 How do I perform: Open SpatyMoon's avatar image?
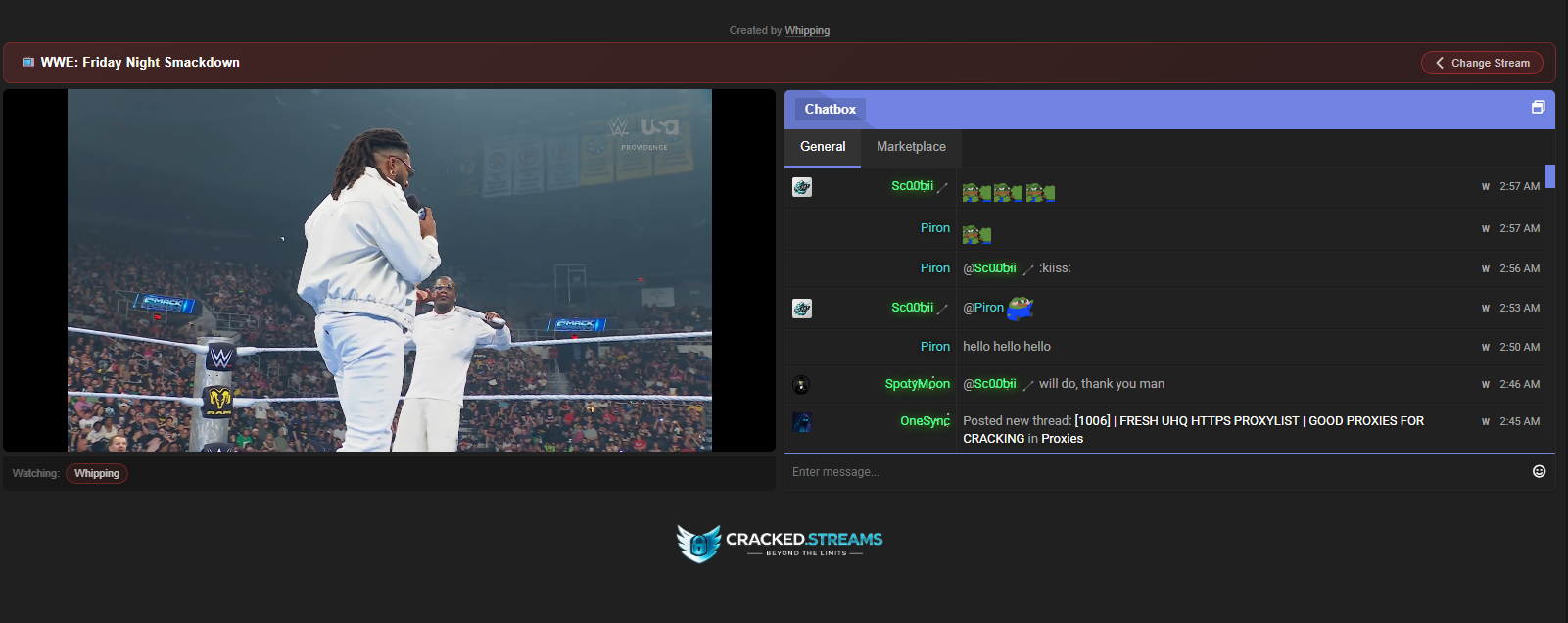(801, 385)
